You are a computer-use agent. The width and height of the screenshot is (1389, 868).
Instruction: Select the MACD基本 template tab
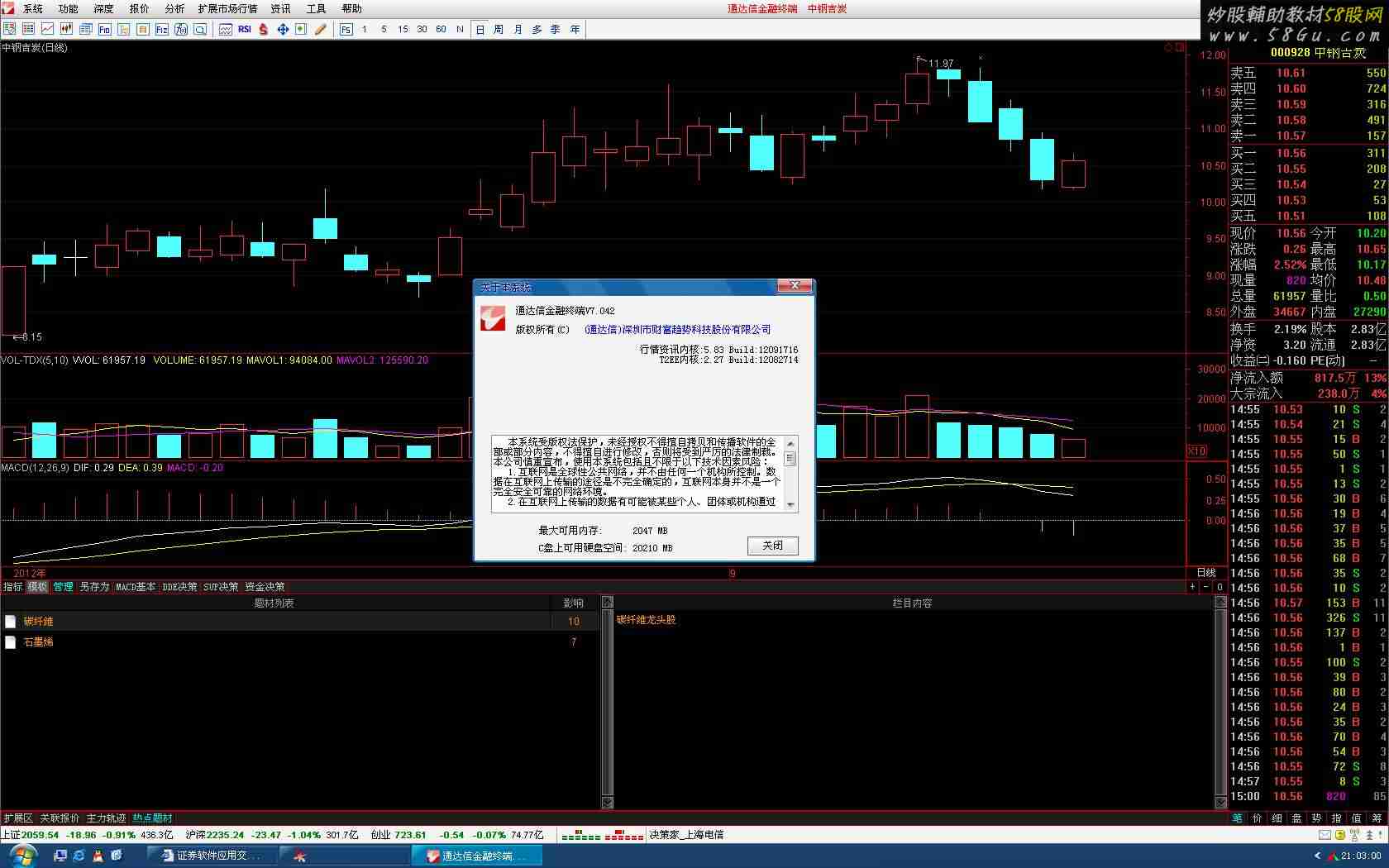(x=136, y=586)
